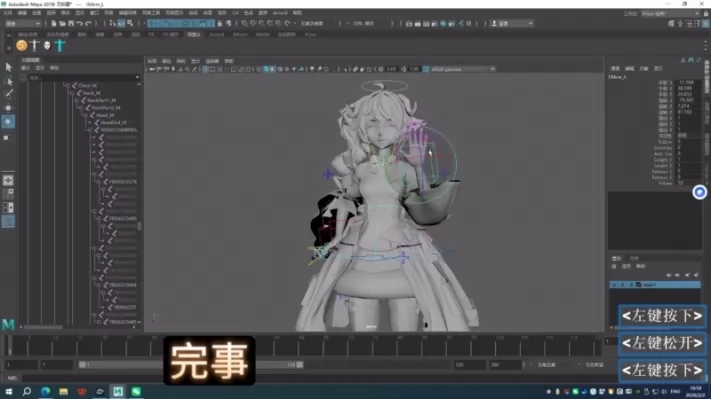Switch to the XGen shelf tab

(x=311, y=34)
